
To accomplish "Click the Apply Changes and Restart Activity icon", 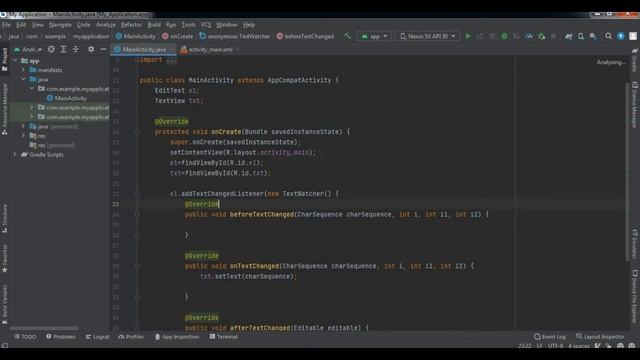I will (x=480, y=36).
